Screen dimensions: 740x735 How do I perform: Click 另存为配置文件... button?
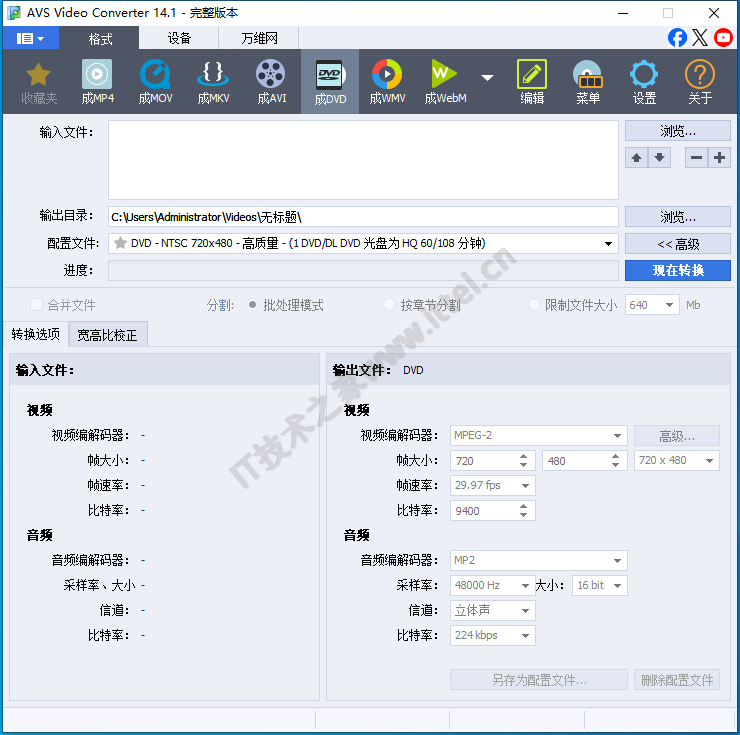tap(538, 680)
